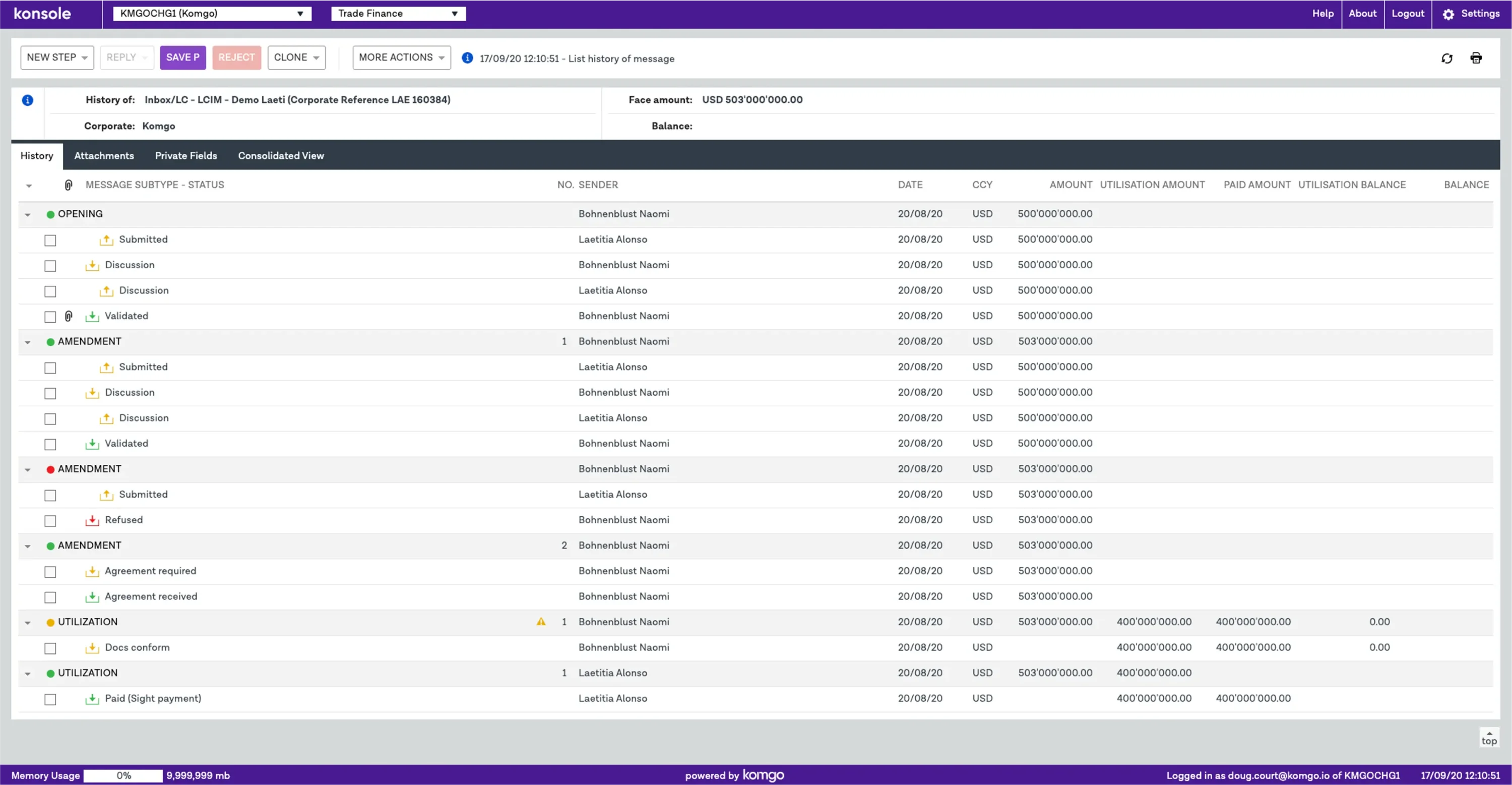Click the Memory Usage progress bar

123,775
